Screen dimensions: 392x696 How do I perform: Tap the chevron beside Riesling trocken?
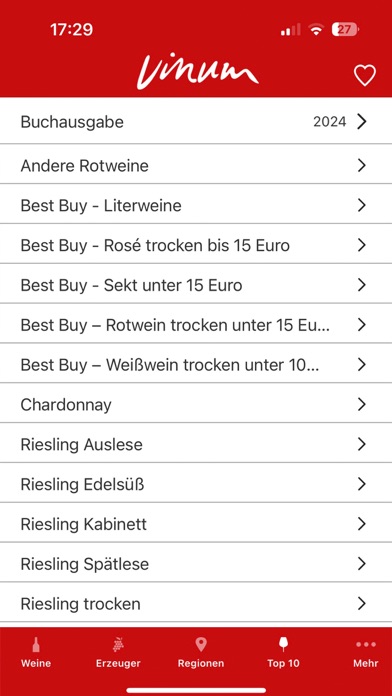362,604
